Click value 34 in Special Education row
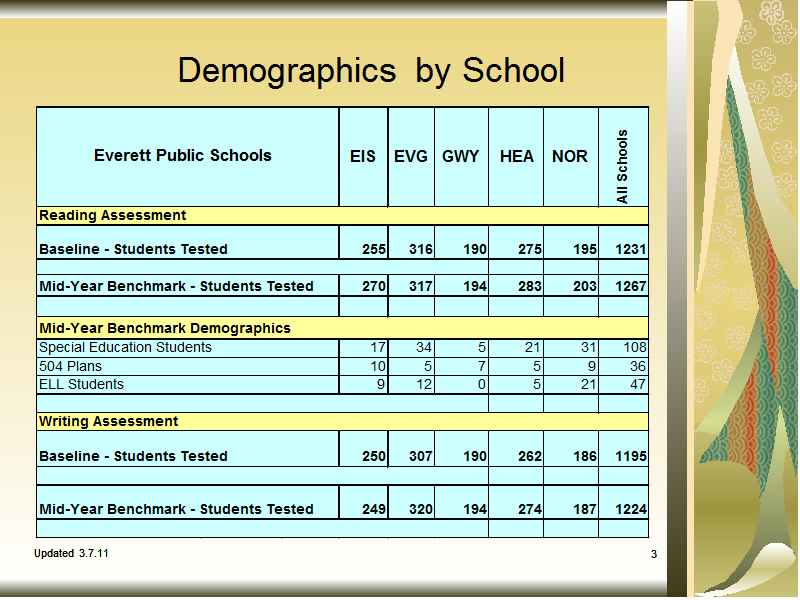Viewport: 800px width, 600px height. [x=424, y=347]
